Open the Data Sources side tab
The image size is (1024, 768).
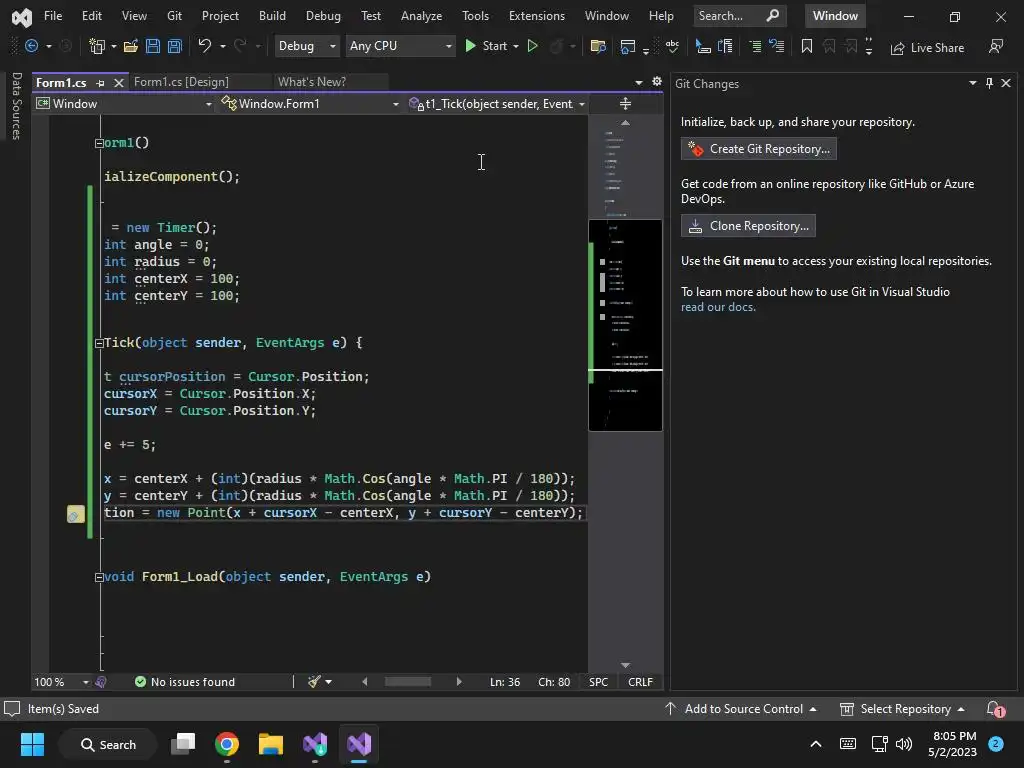coord(16,106)
